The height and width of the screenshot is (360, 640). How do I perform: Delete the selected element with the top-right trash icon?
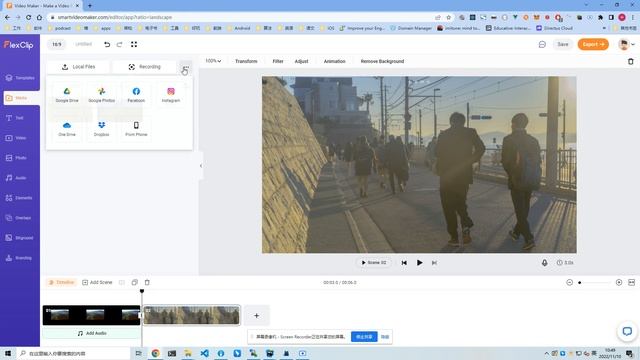[x=631, y=61]
